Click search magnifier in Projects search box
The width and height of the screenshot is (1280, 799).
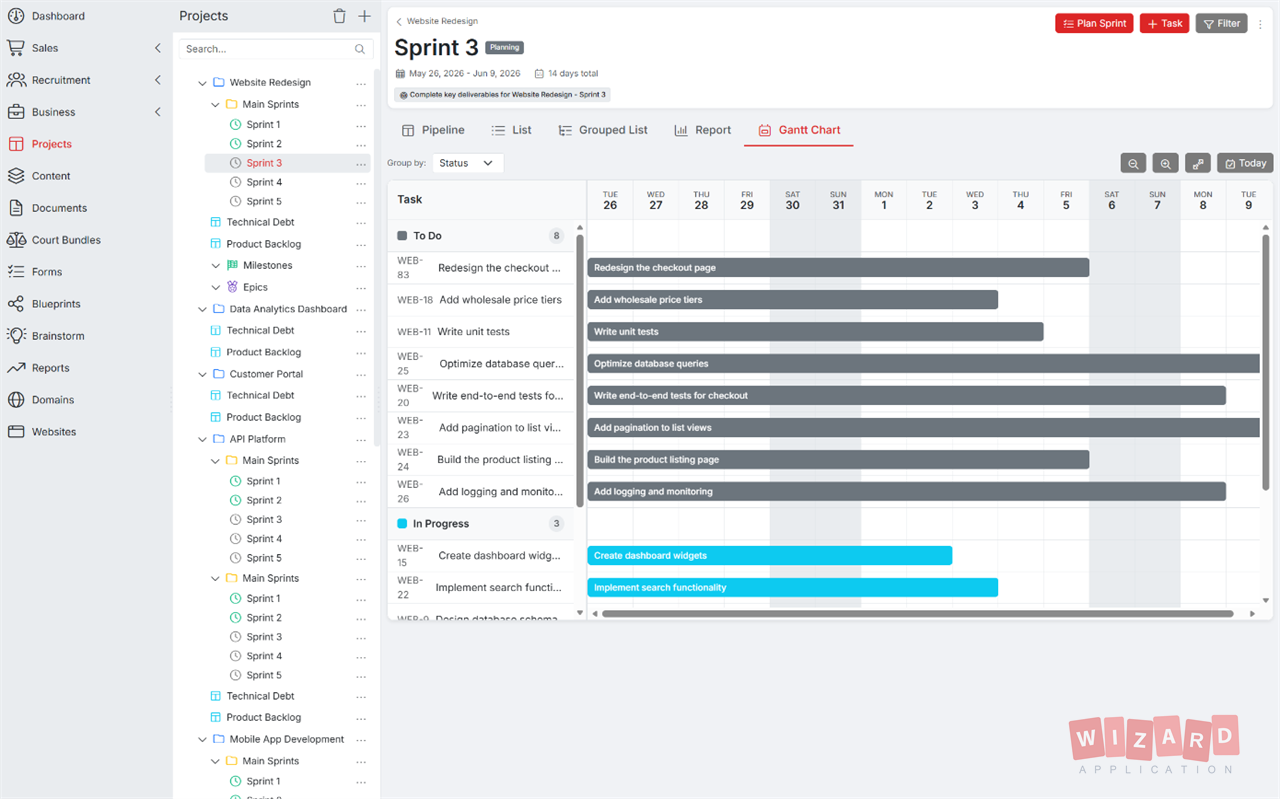[x=360, y=49]
